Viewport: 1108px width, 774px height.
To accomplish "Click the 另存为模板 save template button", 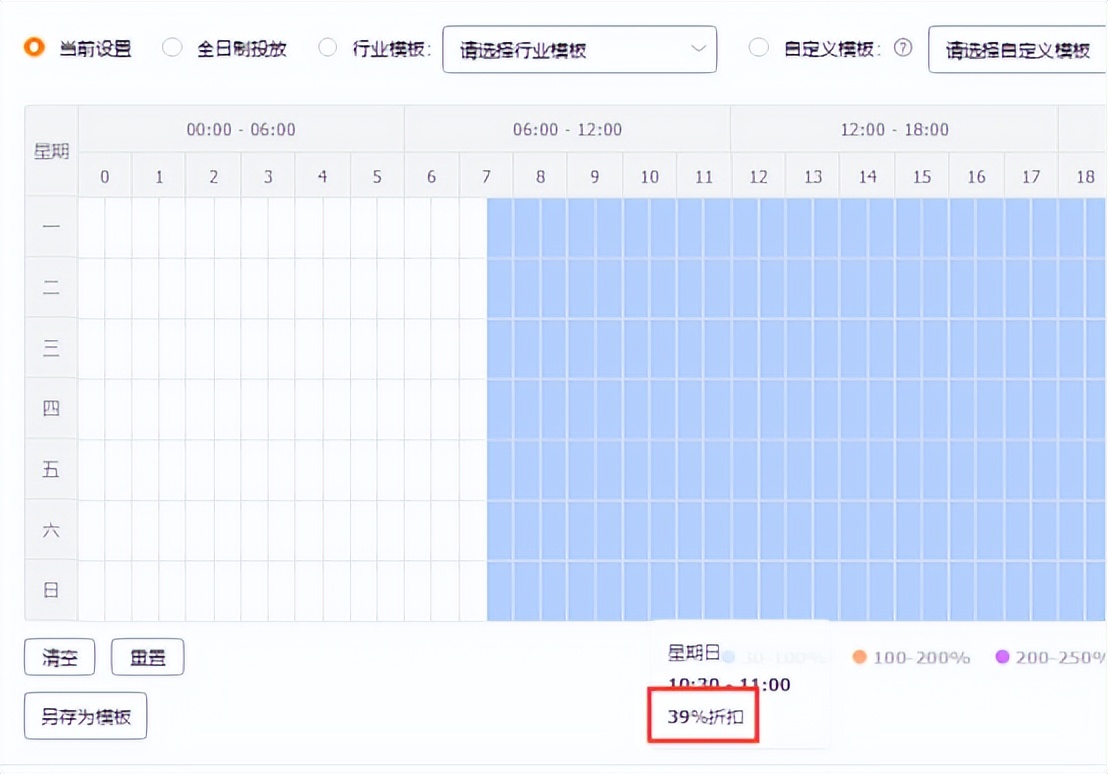I will pyautogui.click(x=85, y=716).
